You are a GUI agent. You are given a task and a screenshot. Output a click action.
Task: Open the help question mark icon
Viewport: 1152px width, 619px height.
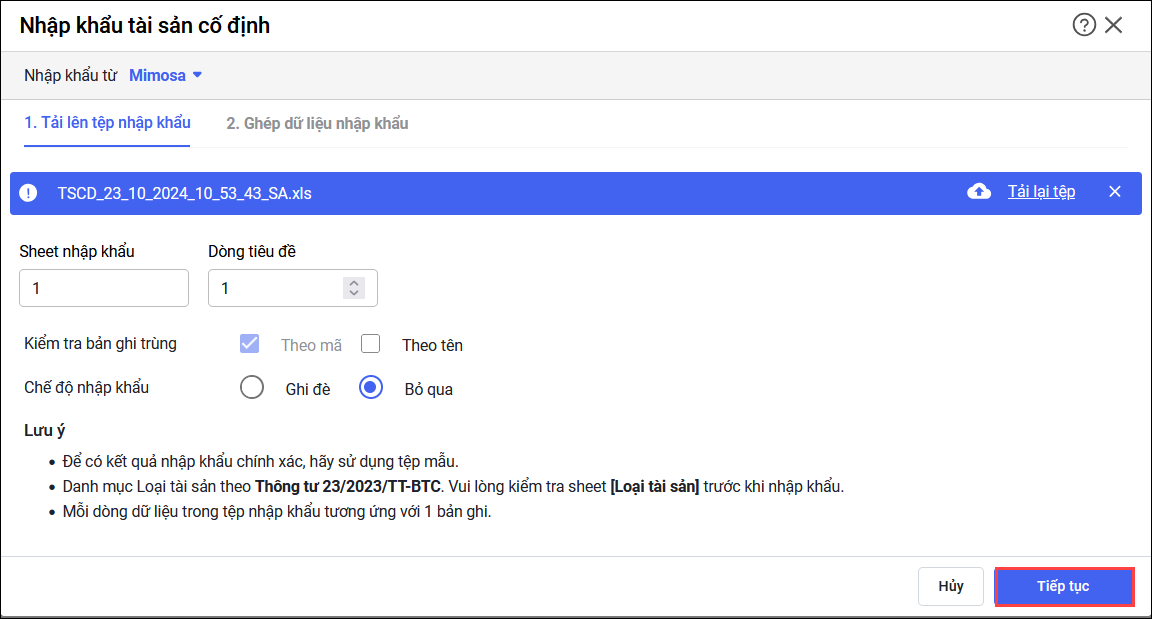1084,25
